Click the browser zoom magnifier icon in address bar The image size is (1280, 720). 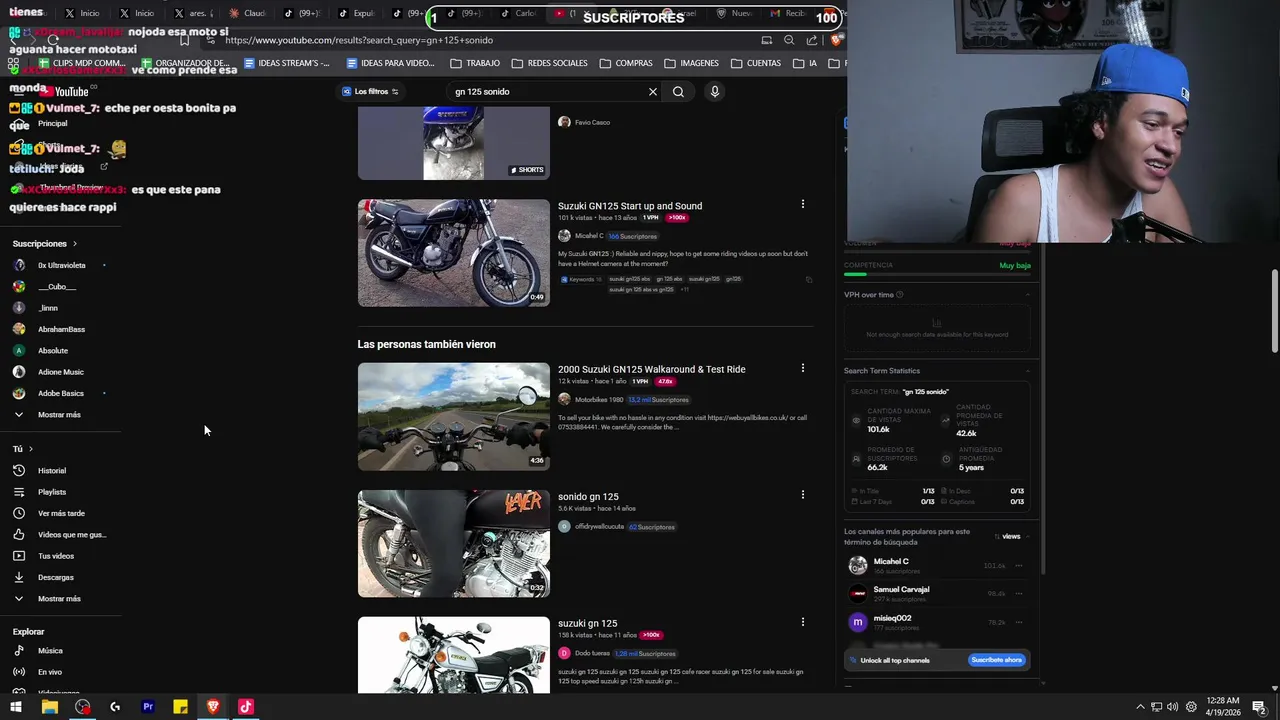(789, 40)
